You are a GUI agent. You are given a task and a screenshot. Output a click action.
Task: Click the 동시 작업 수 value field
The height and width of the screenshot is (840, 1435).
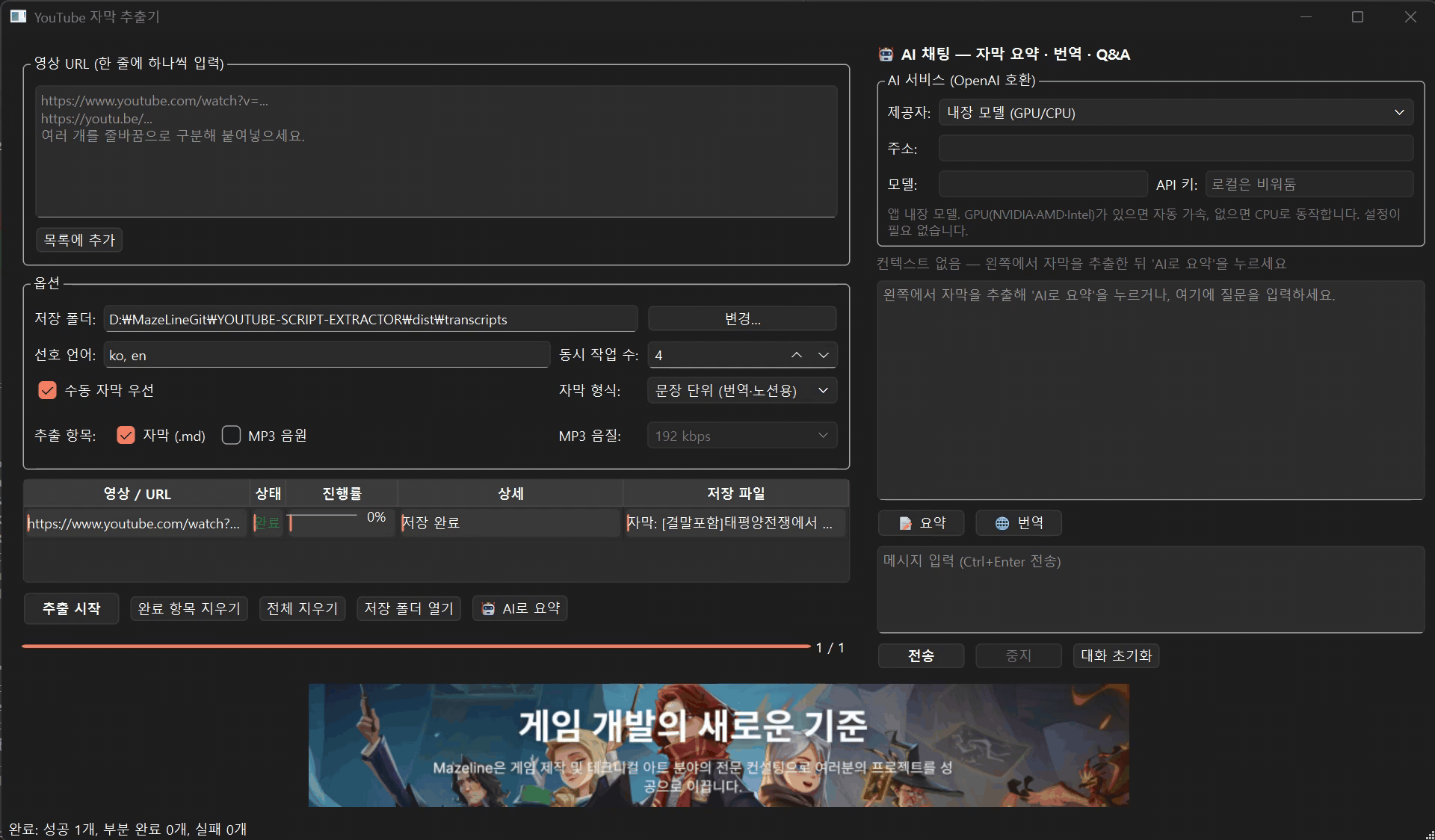pos(716,355)
